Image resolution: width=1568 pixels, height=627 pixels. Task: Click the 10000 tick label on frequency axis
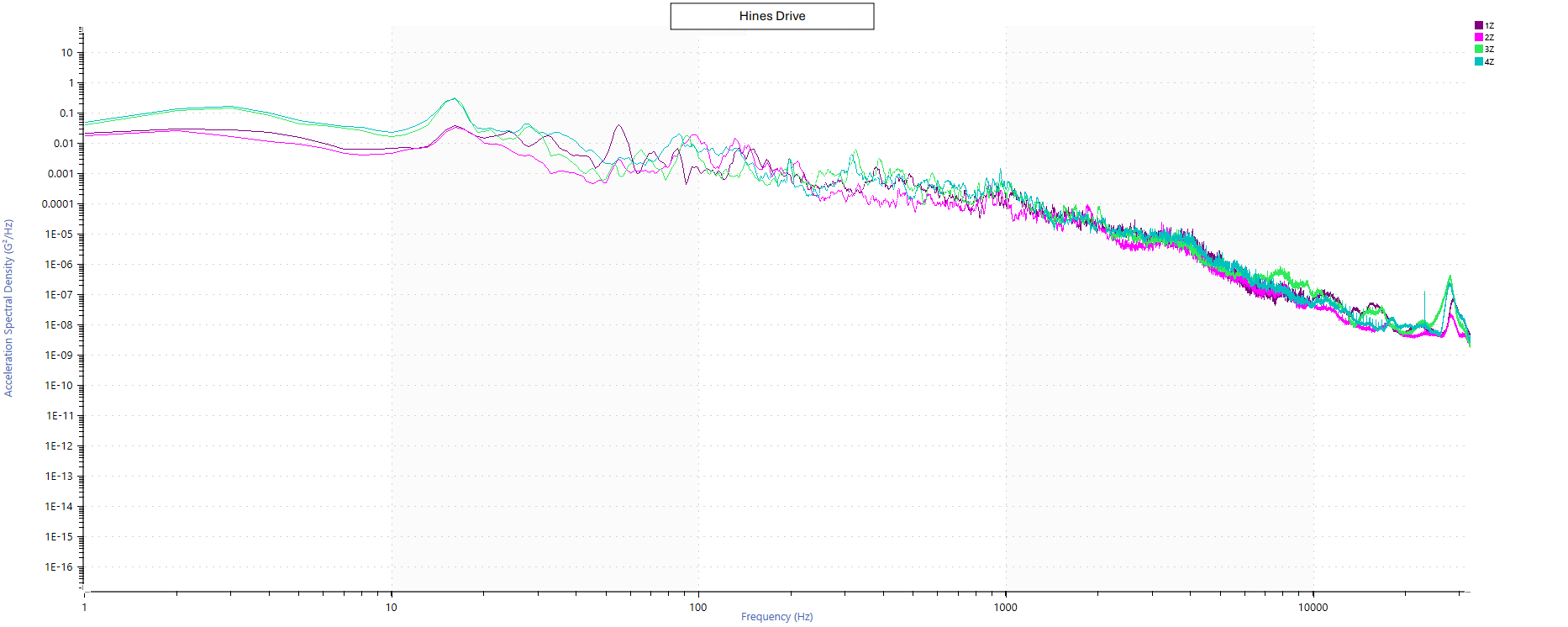coord(1313,608)
